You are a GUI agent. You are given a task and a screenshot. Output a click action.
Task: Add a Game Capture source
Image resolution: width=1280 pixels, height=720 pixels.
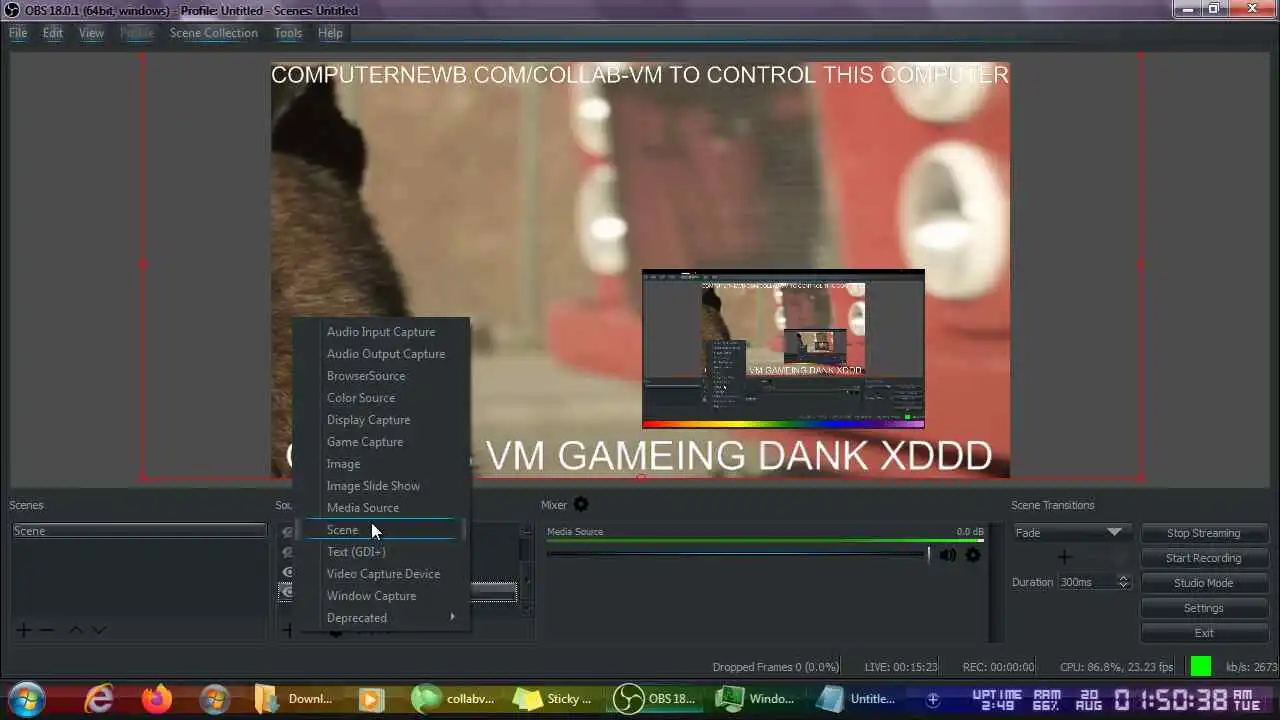tap(380, 442)
